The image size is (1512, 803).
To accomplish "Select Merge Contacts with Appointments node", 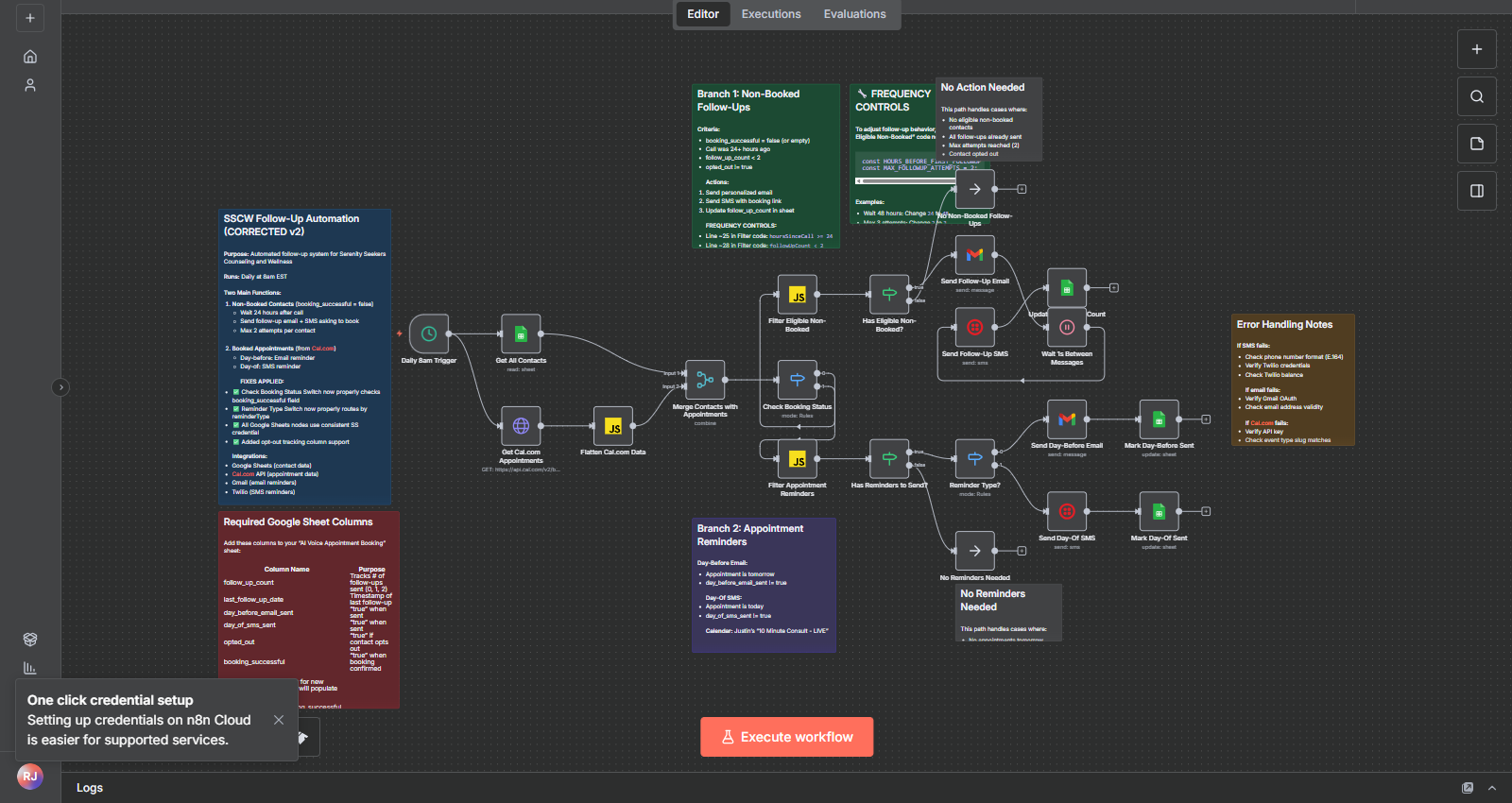I will [705, 380].
